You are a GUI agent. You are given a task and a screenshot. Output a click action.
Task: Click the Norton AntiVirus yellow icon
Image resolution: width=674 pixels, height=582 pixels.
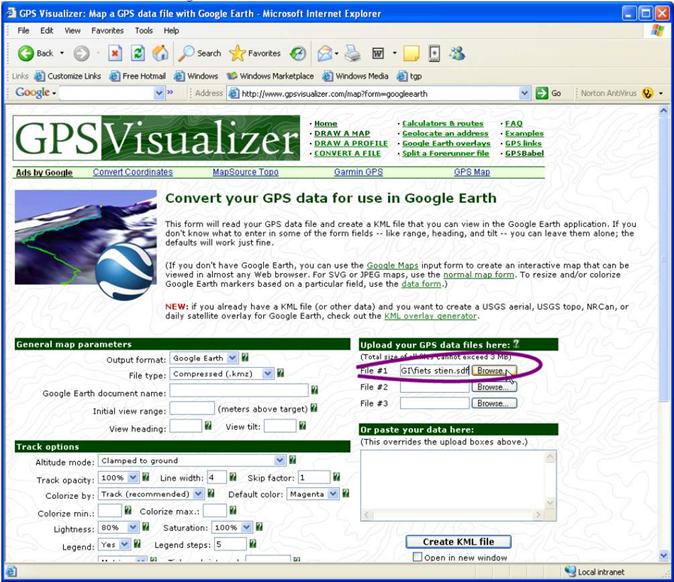(x=648, y=93)
